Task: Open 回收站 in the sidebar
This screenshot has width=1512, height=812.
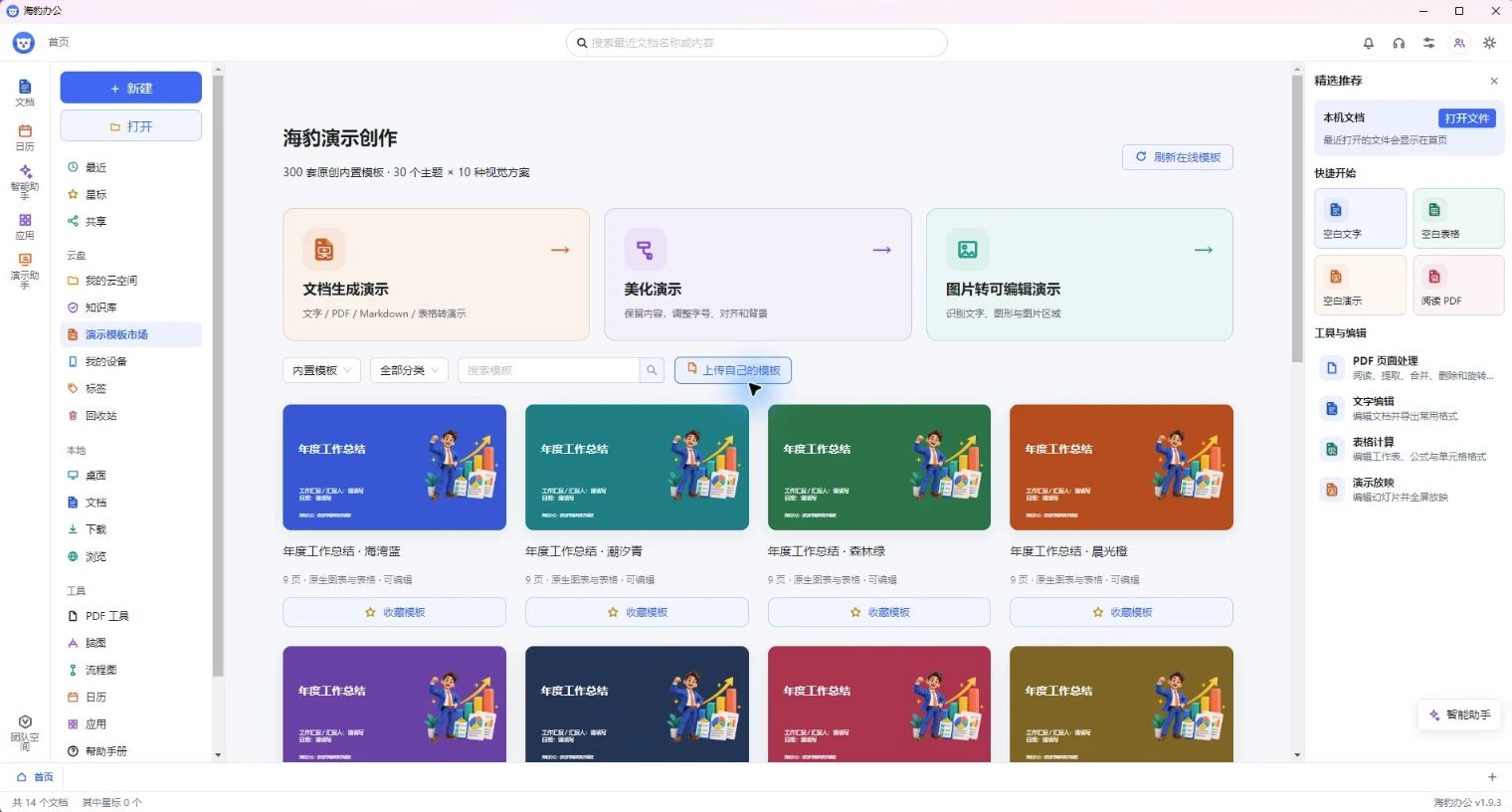Action: point(131,416)
